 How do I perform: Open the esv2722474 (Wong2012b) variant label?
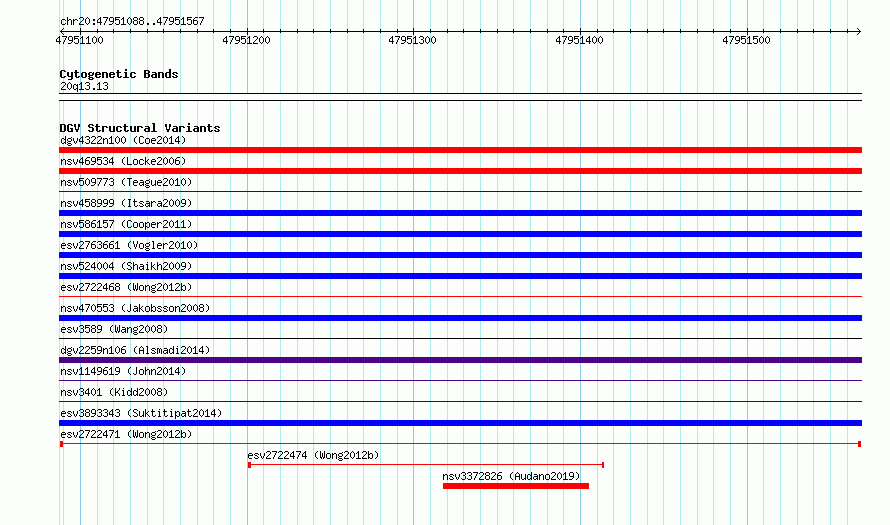pyautogui.click(x=313, y=455)
